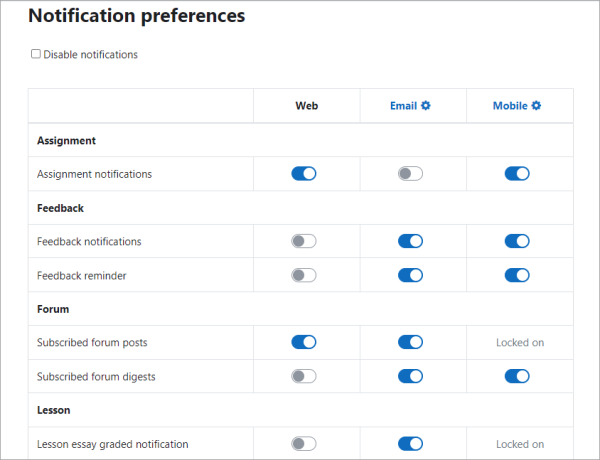Turn off Mobile toggle for Feedback reminder

coord(517,275)
